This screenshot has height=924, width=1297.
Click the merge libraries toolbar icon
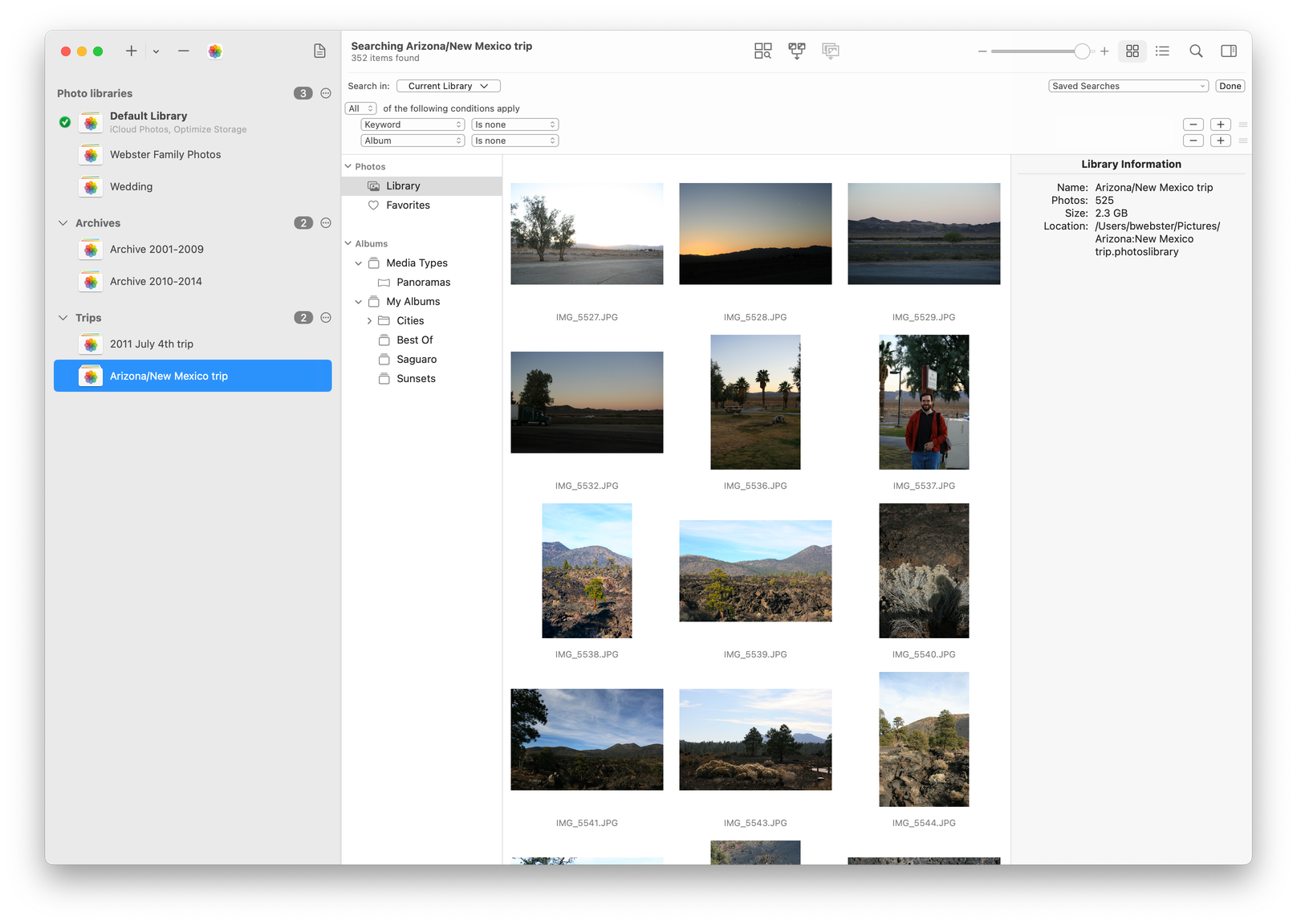[796, 51]
